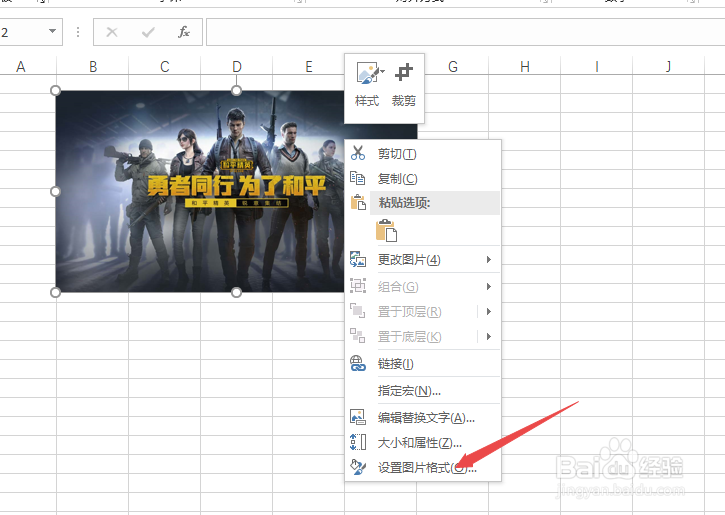Click the link globe icon
725x515 pixels.
358,363
